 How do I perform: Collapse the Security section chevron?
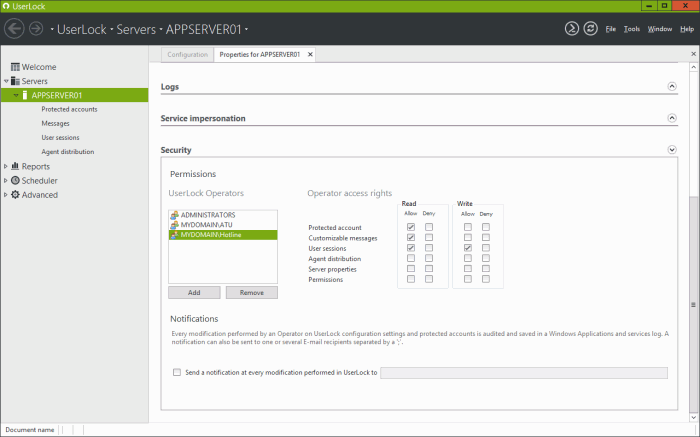coord(672,150)
